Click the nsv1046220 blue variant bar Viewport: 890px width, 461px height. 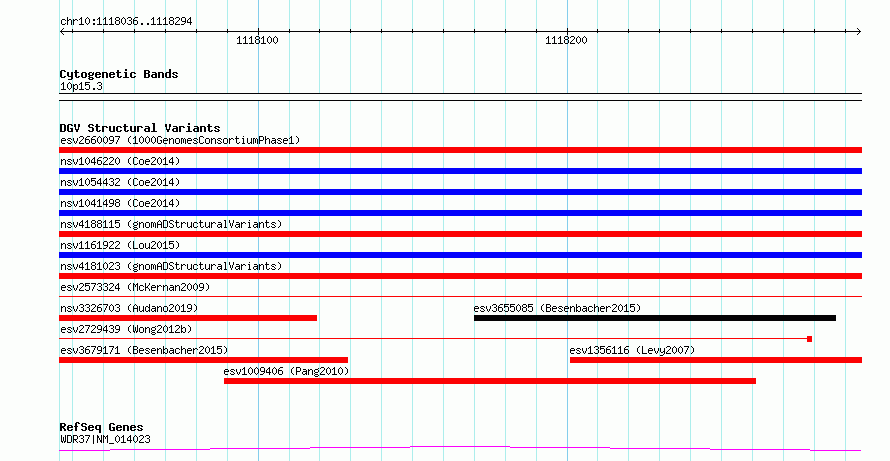[460, 171]
